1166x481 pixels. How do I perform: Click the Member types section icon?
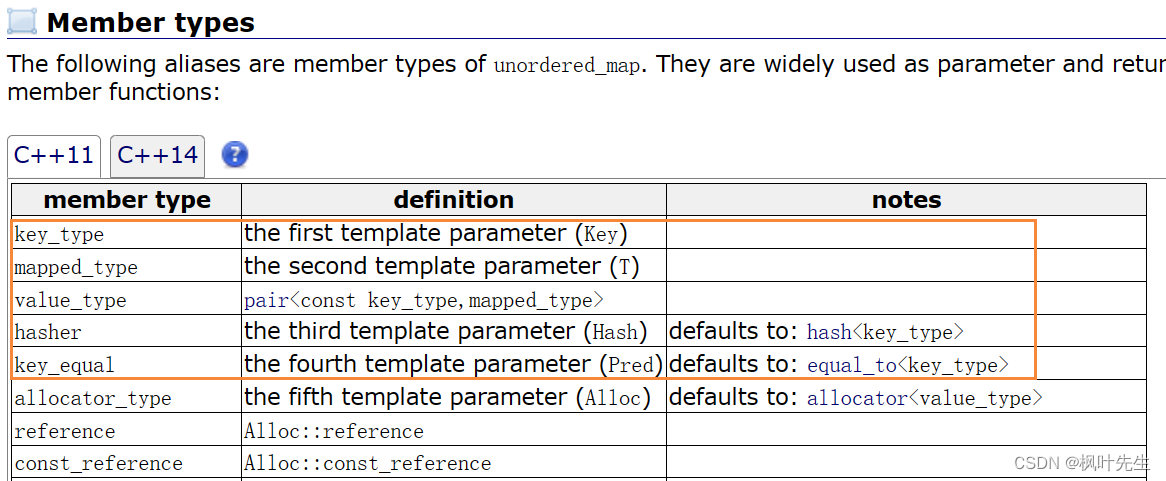pos(22,20)
